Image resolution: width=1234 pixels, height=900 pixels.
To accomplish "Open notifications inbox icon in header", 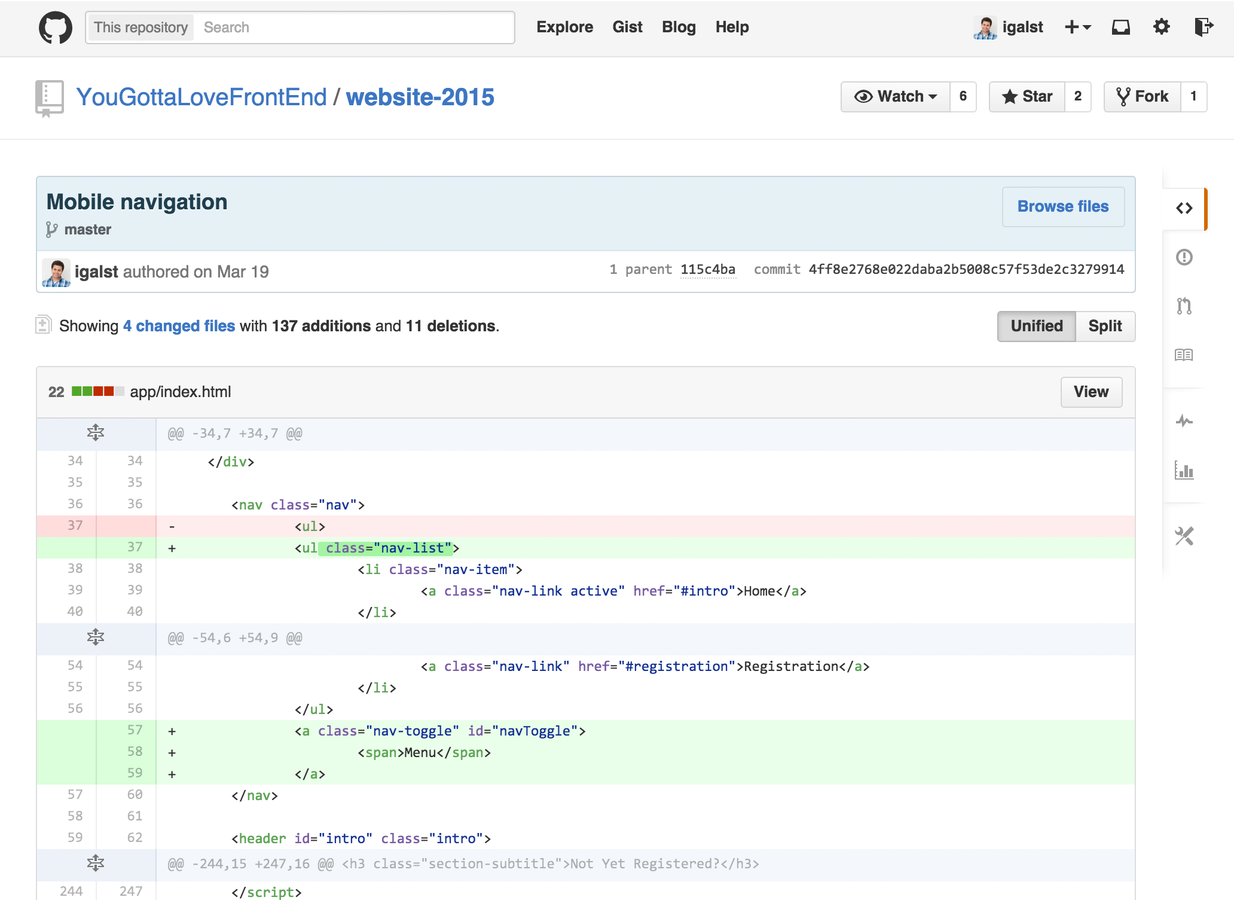I will [1121, 28].
